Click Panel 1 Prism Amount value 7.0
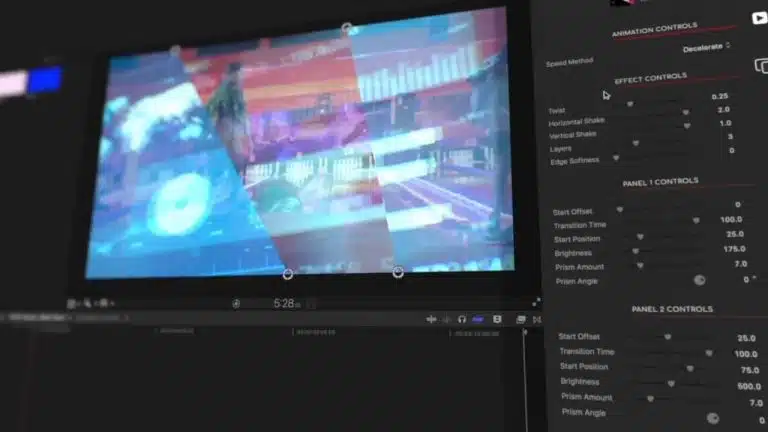The image size is (768, 432). coord(741,264)
